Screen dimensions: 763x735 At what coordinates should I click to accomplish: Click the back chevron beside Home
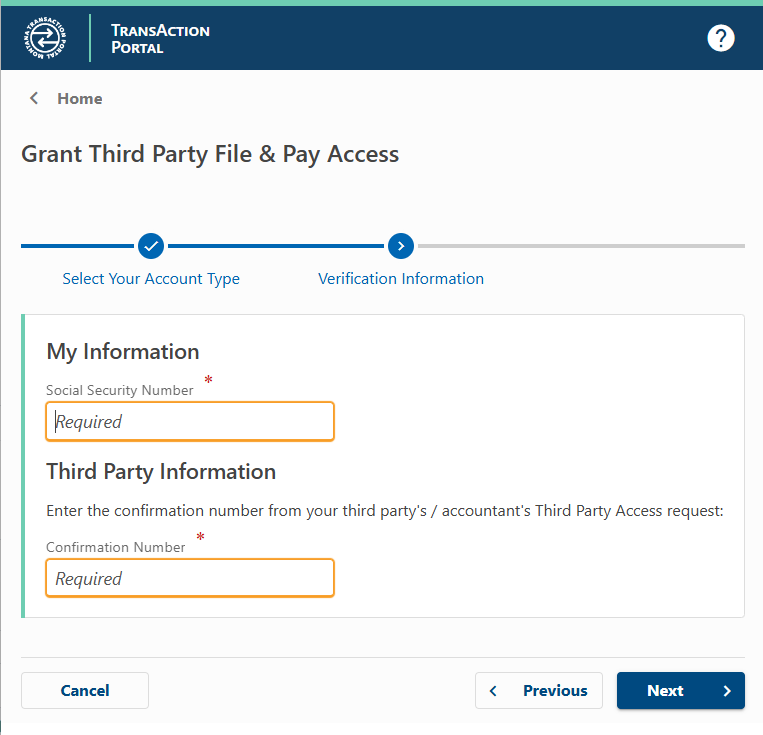(x=34, y=98)
